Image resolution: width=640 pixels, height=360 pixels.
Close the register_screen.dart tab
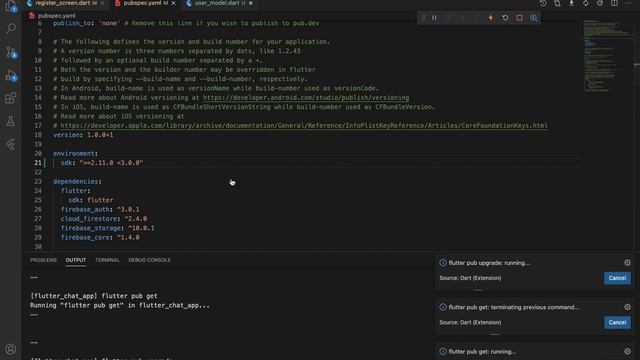(102, 3)
